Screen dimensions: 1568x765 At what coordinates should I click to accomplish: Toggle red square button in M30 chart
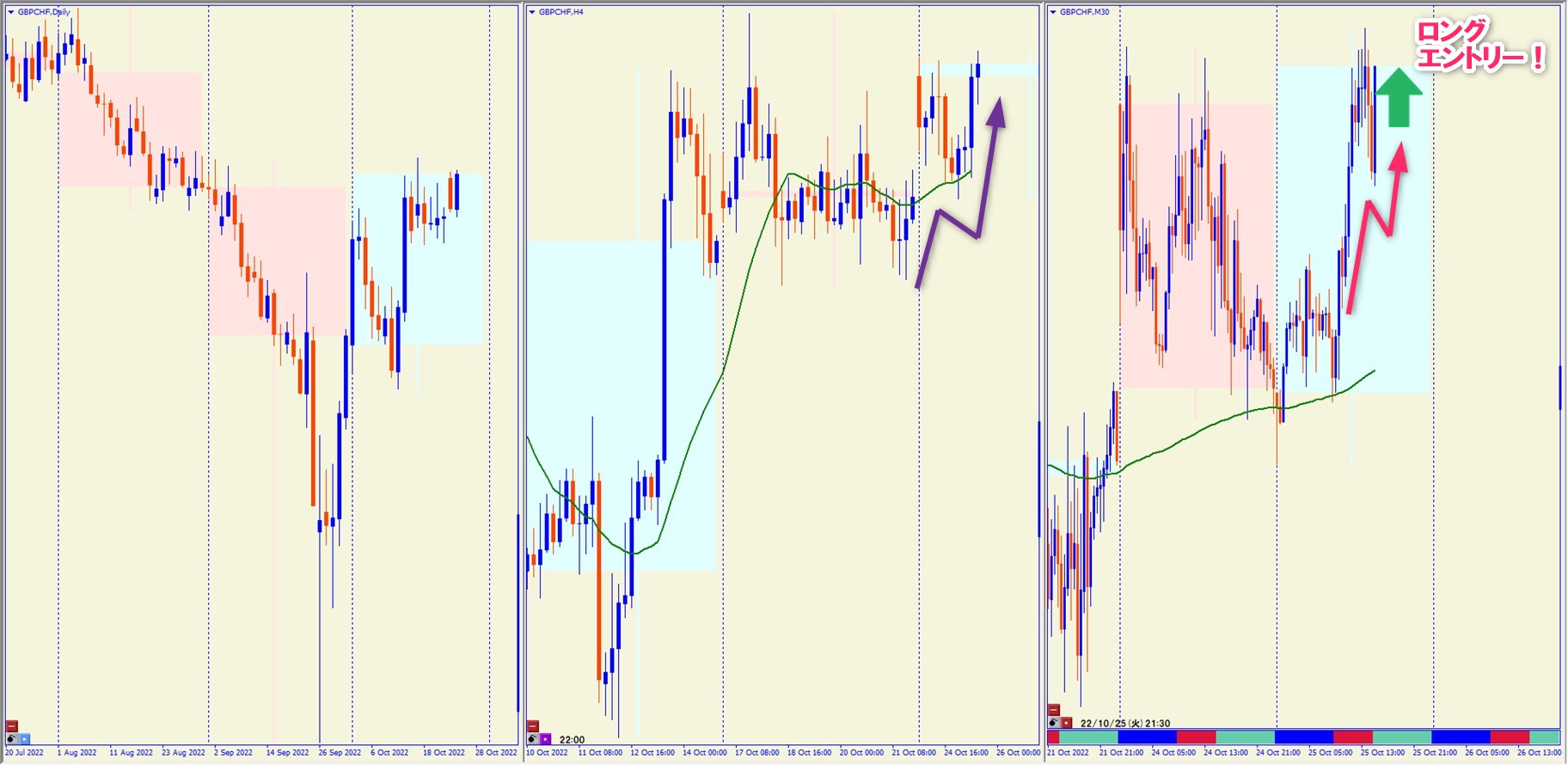1066,723
